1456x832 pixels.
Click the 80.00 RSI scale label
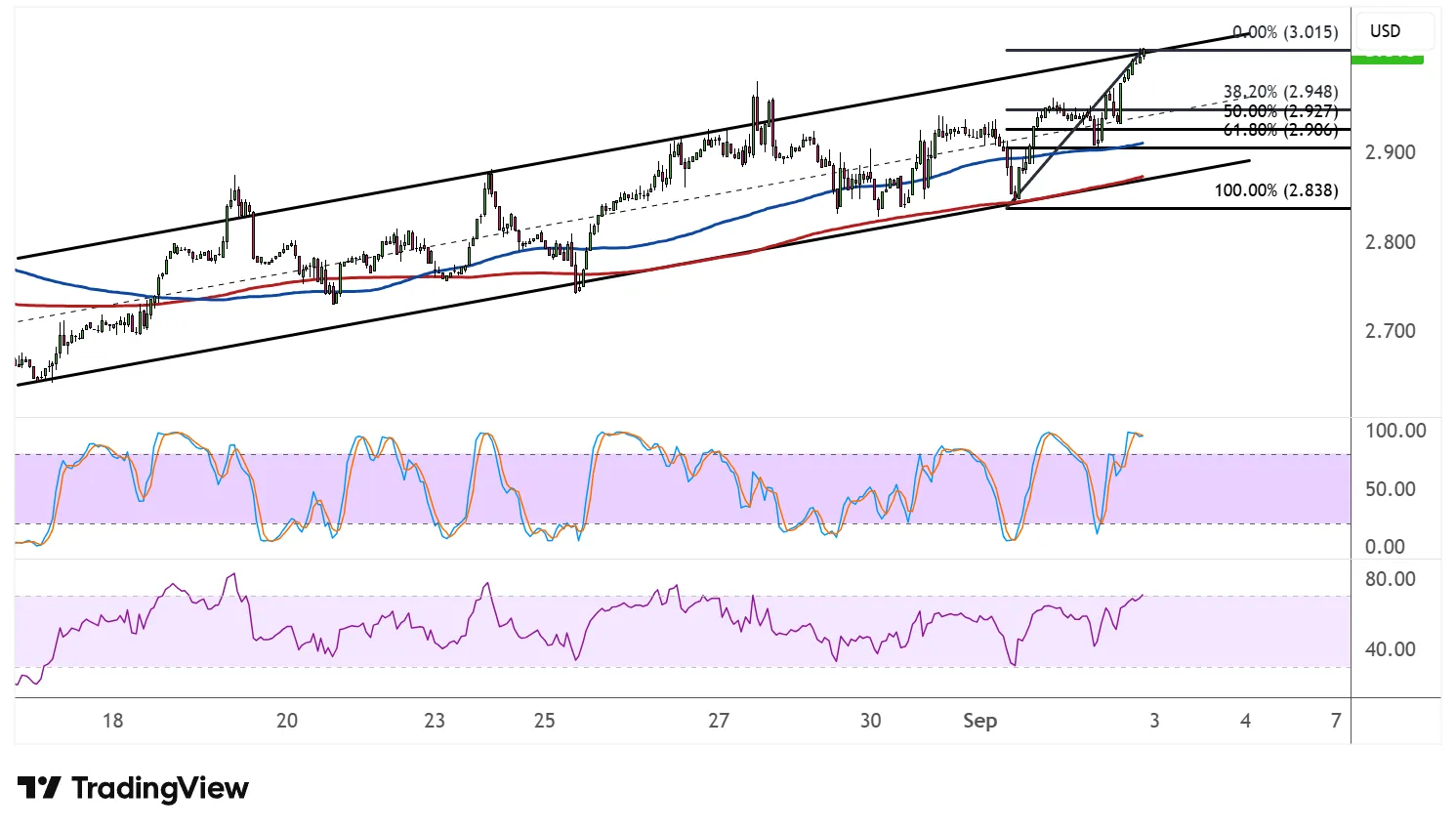[x=1391, y=579]
